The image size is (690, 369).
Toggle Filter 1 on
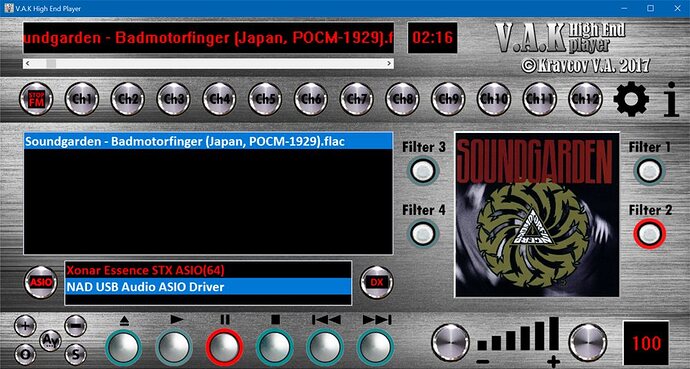click(x=650, y=171)
